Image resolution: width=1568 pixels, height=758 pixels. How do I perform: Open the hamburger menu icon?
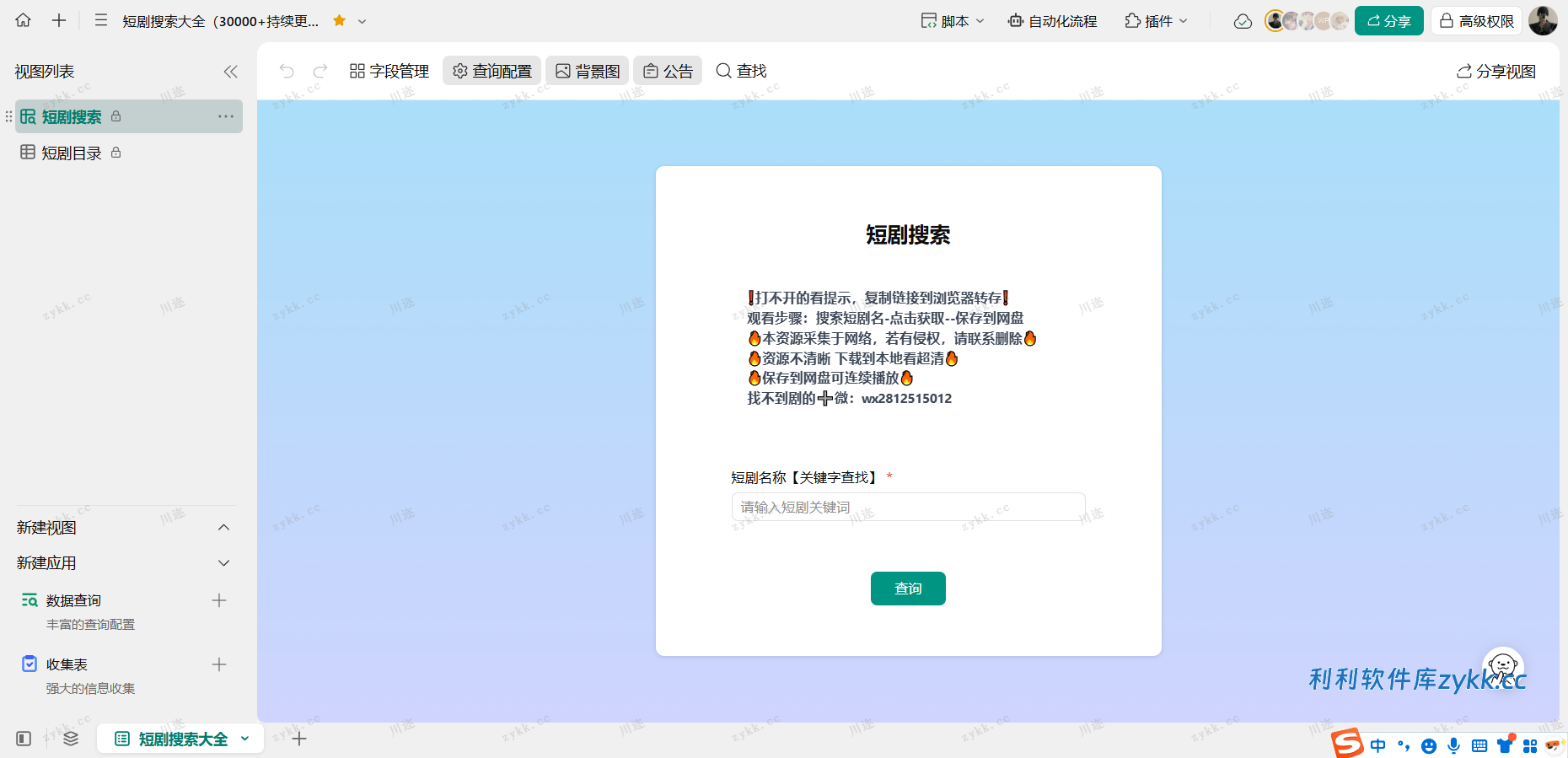[x=101, y=20]
